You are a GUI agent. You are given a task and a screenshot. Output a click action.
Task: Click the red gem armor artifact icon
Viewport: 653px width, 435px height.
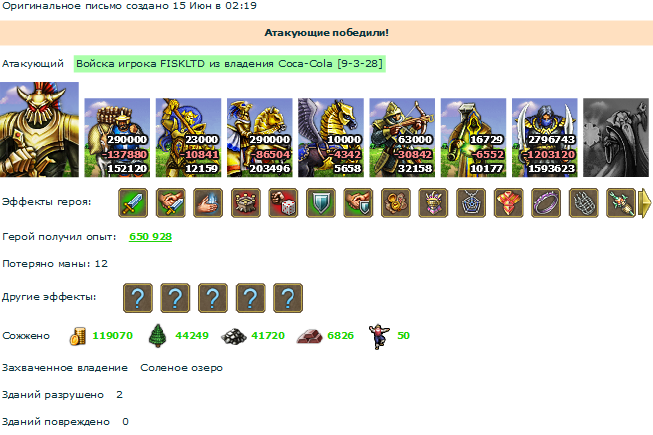[508, 203]
